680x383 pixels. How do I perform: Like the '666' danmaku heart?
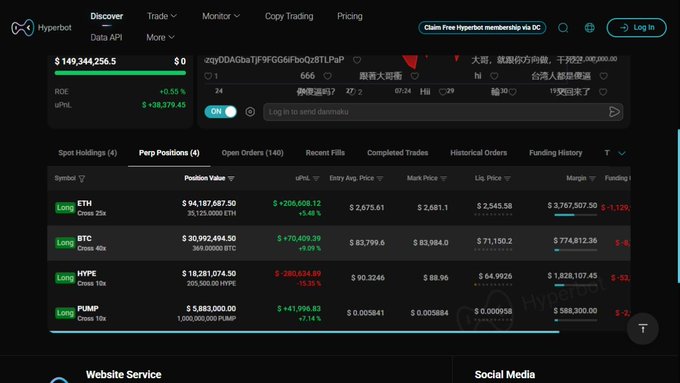point(327,76)
